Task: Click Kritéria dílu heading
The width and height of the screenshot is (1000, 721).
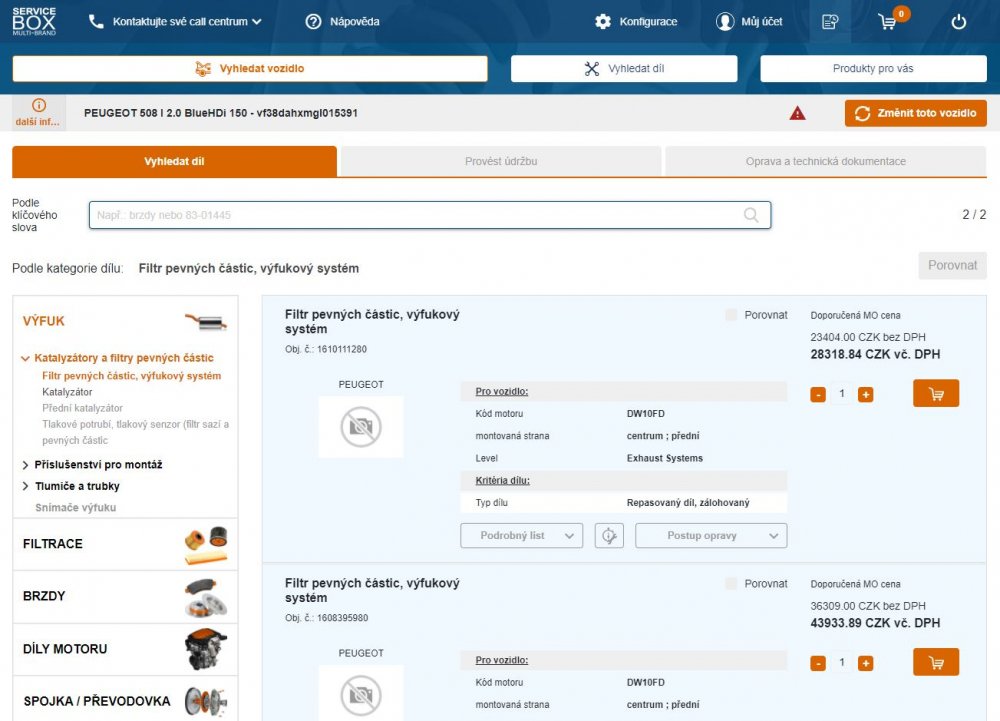Action: point(503,481)
